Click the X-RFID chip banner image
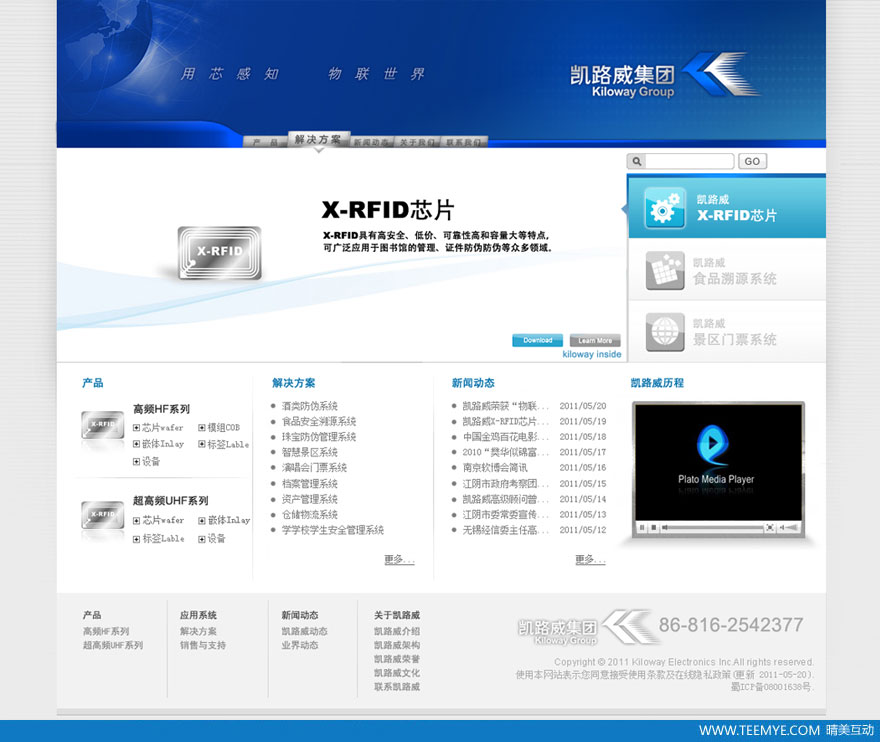Viewport: 880px width, 742px height. pos(219,253)
